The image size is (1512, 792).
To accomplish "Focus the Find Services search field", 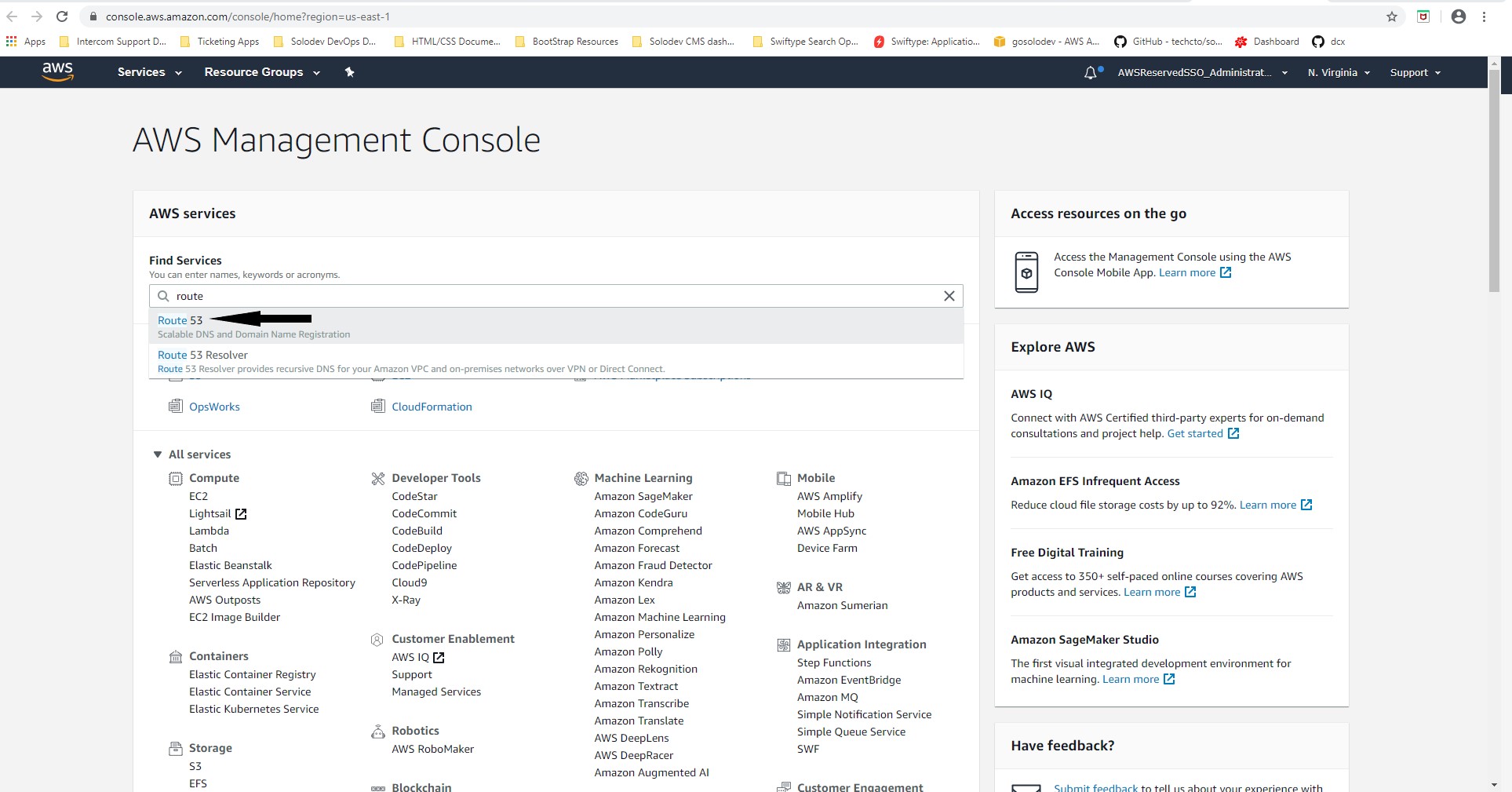I will [x=556, y=296].
